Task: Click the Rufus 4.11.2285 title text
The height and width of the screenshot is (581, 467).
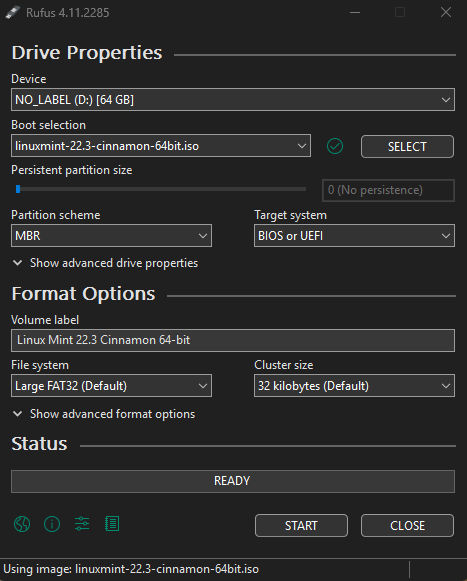Action: coord(67,13)
